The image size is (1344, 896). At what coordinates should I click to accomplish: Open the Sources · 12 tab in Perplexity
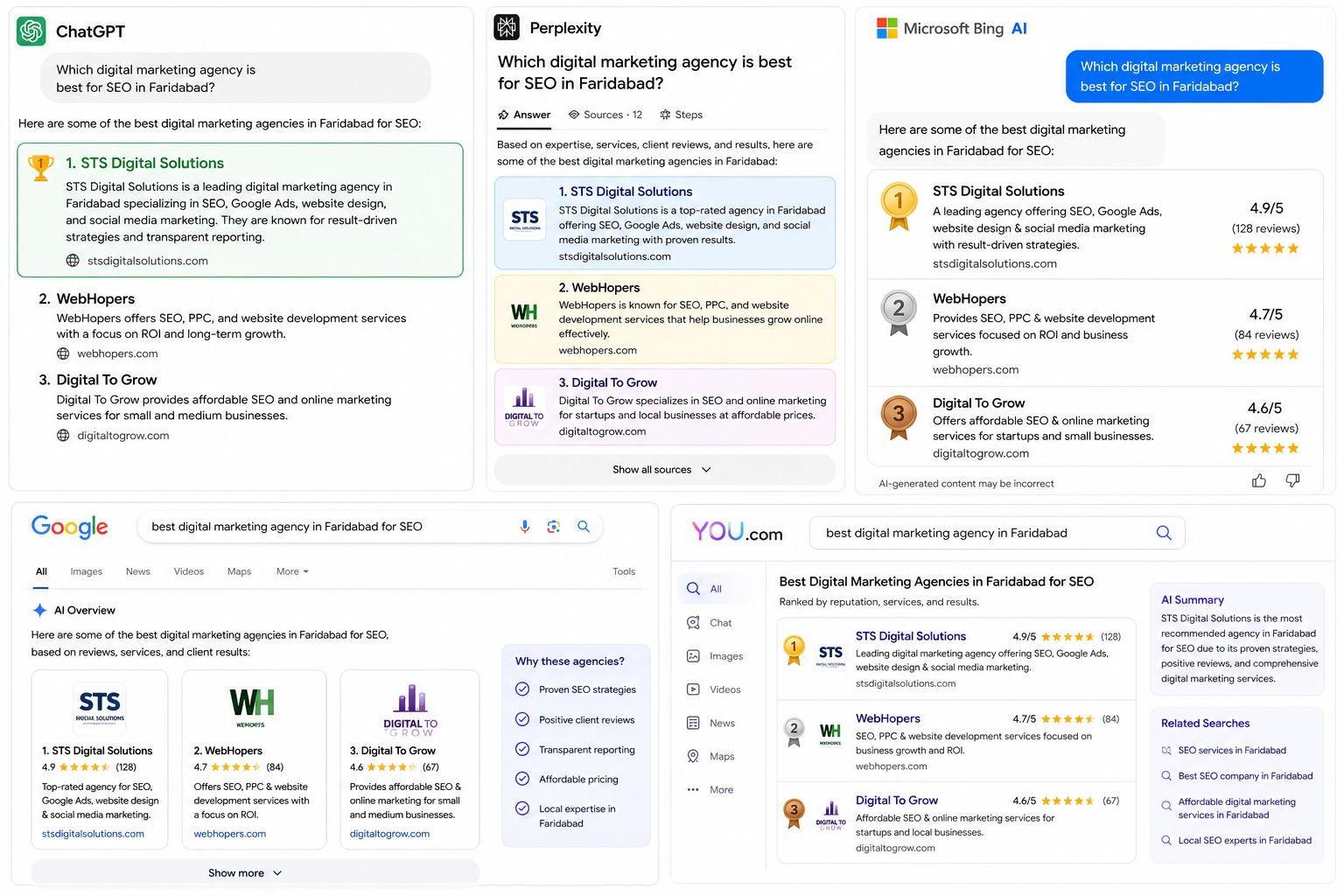(x=605, y=115)
